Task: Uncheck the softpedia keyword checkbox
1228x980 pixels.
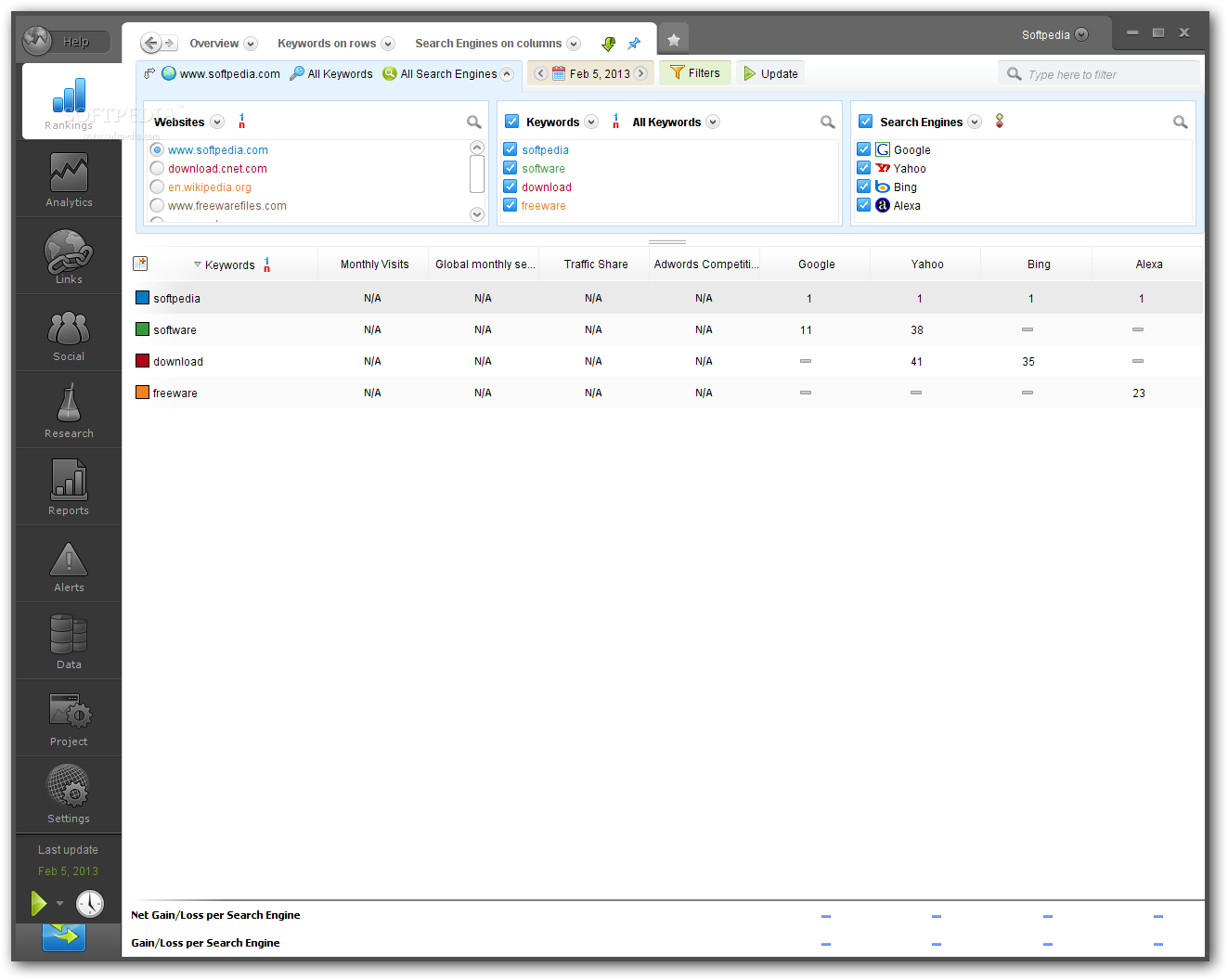Action: (510, 149)
